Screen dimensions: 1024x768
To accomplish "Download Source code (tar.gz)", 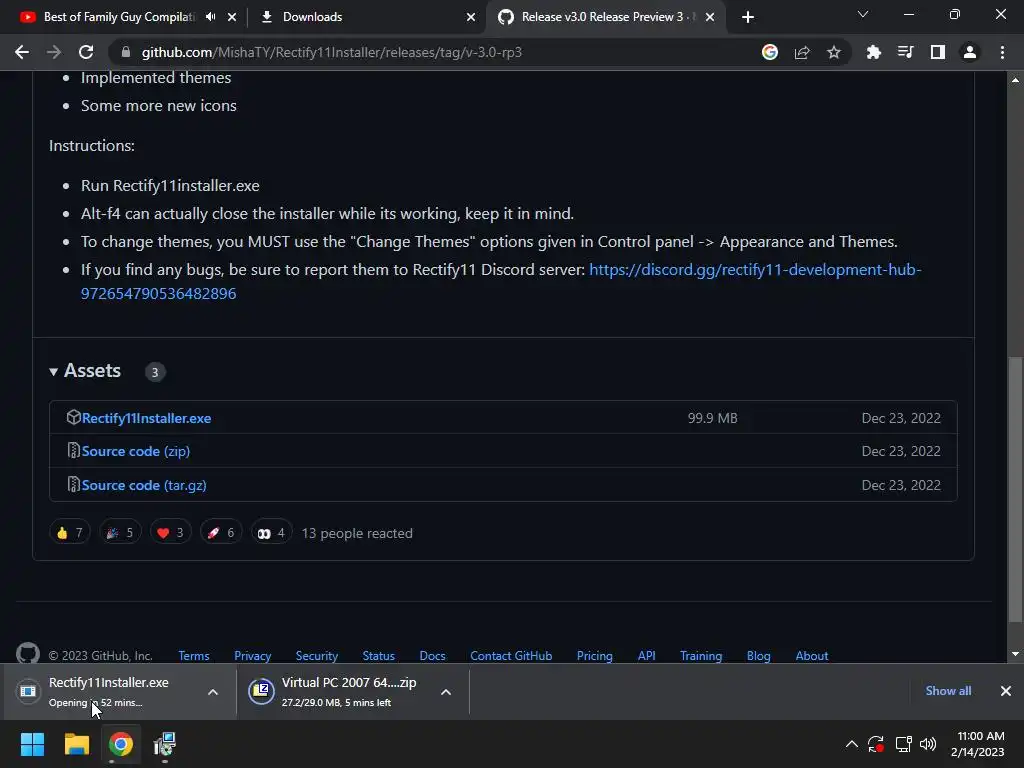I will point(144,485).
